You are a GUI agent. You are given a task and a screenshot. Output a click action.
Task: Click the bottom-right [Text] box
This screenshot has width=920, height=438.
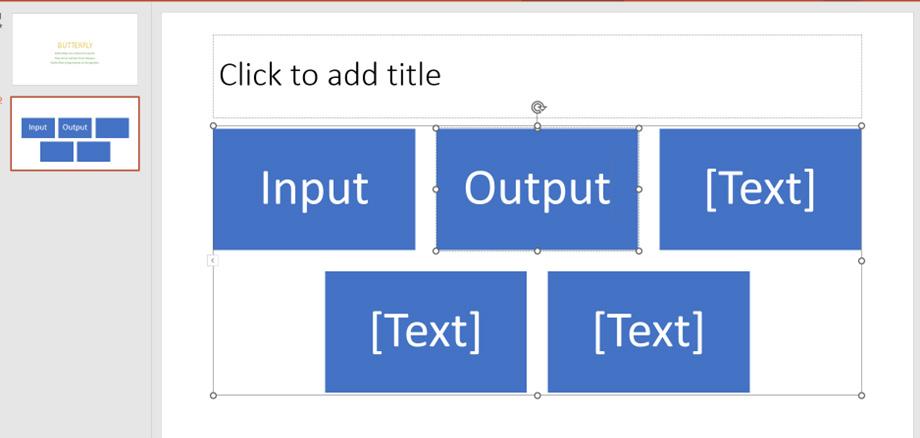pos(648,331)
